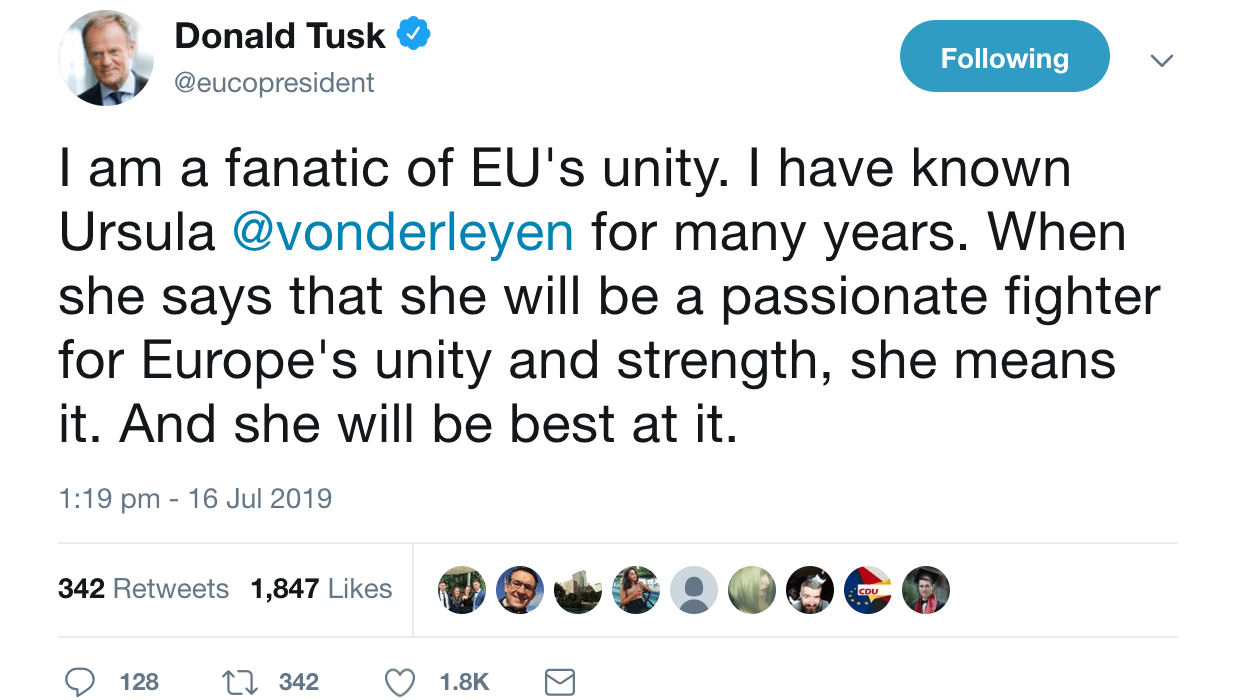Open the green-haired liker avatar
Image resolution: width=1246 pixels, height=700 pixels.
tap(752, 590)
